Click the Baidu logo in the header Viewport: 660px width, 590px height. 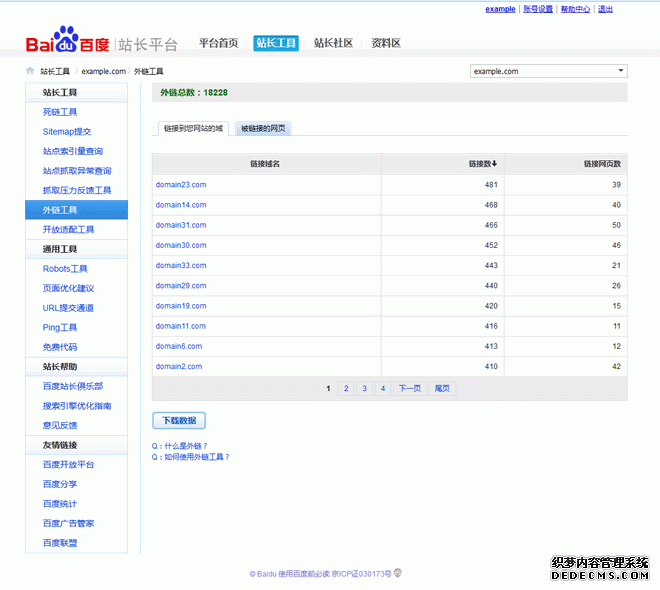click(x=67, y=43)
